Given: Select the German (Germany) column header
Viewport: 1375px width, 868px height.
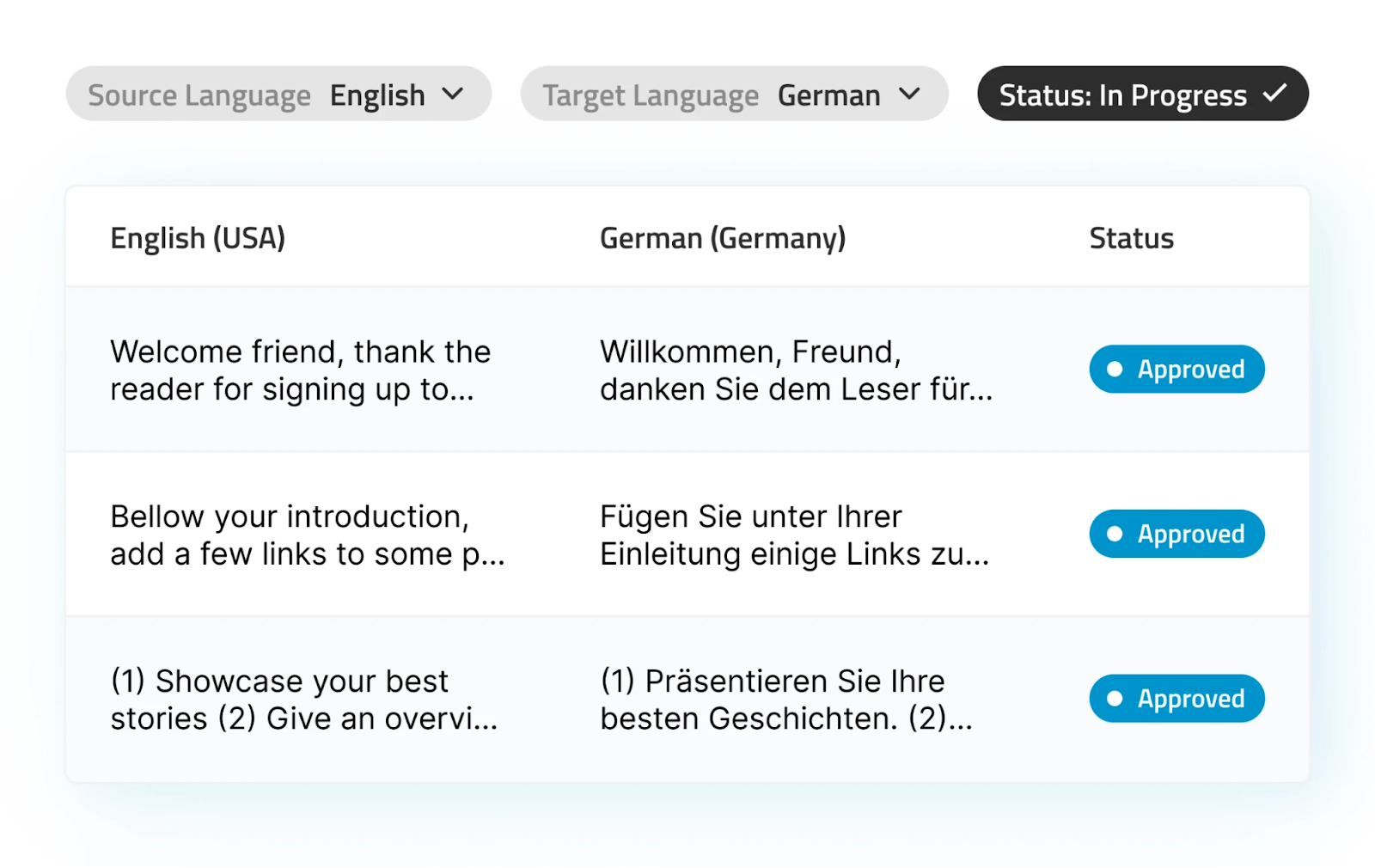Looking at the screenshot, I should tap(723, 237).
